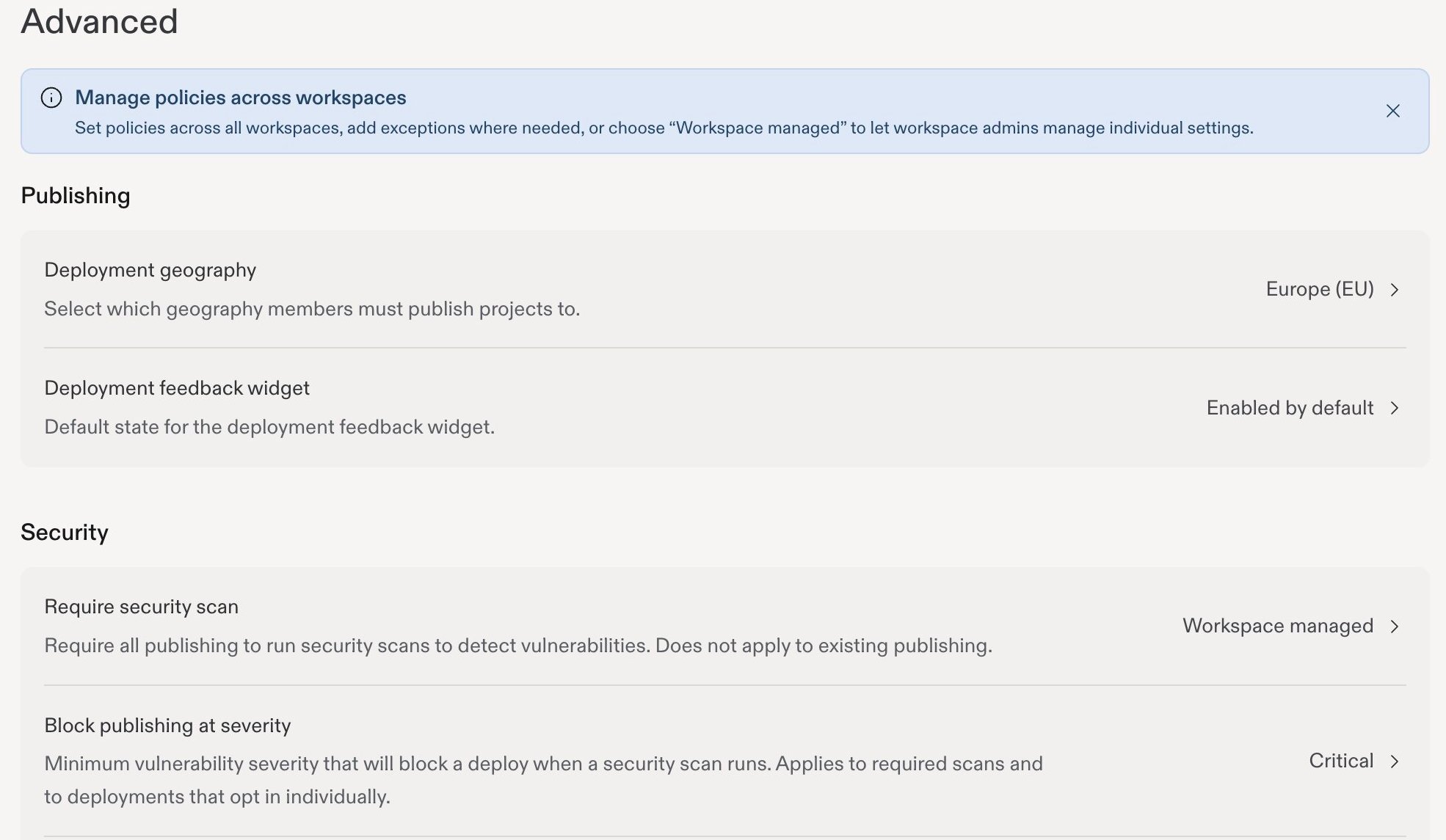Click the Manage policies across workspaces heading
The width and height of the screenshot is (1446, 840).
(x=241, y=98)
